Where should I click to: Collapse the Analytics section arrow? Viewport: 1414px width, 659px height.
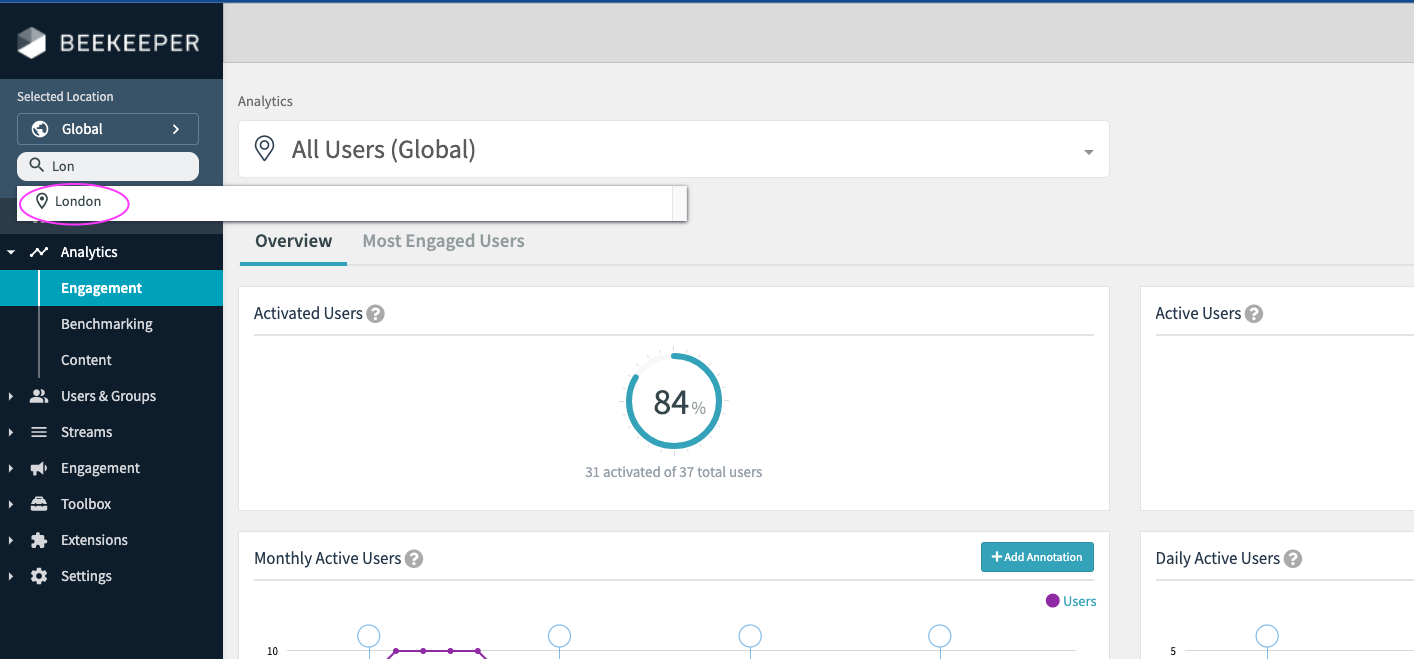pyautogui.click(x=11, y=252)
